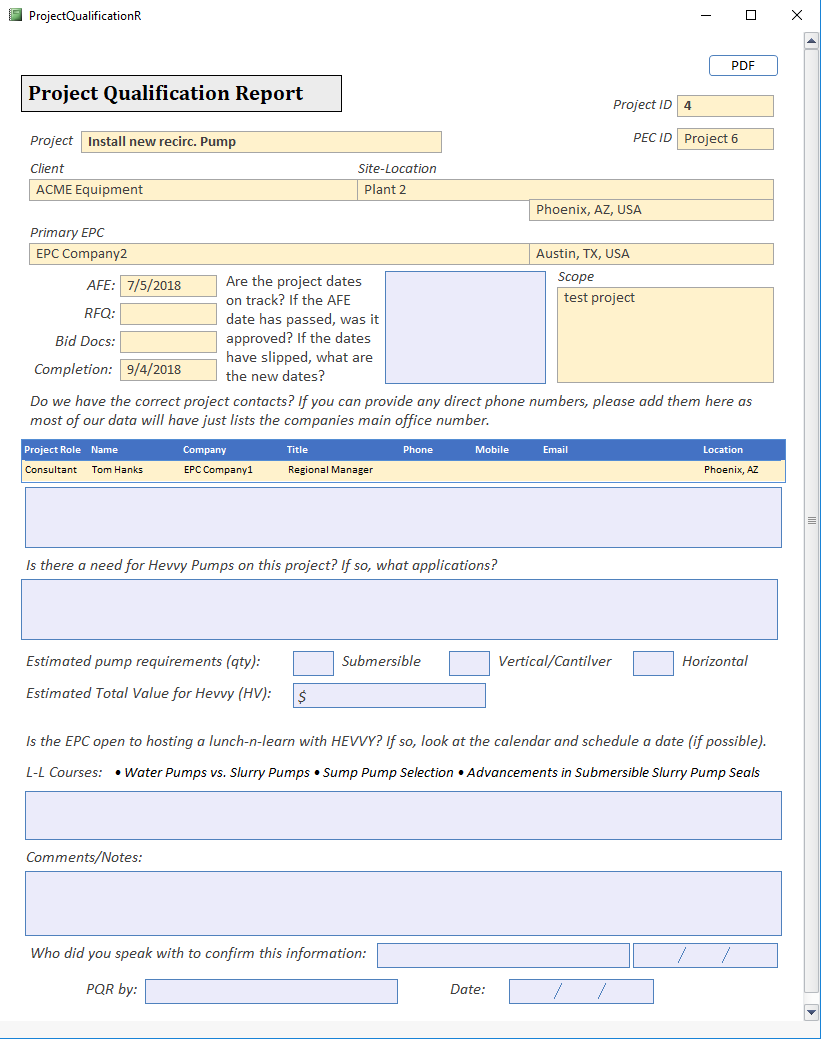Click the Comments/Notes text box
Screen dimensions: 821x1039
pos(403,904)
